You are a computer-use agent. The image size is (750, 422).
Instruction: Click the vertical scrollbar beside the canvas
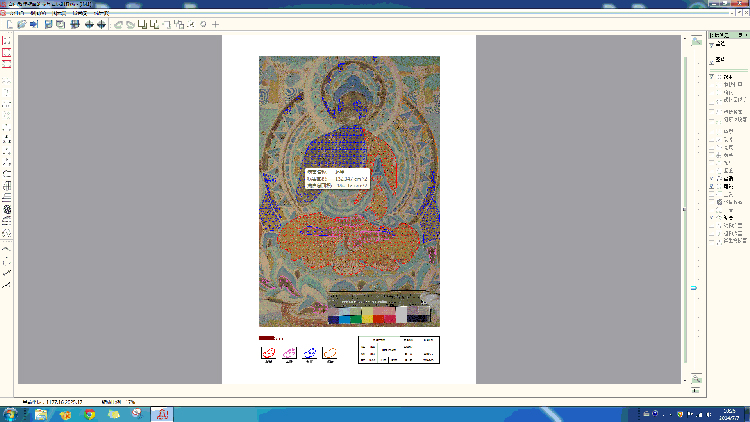[685, 209]
